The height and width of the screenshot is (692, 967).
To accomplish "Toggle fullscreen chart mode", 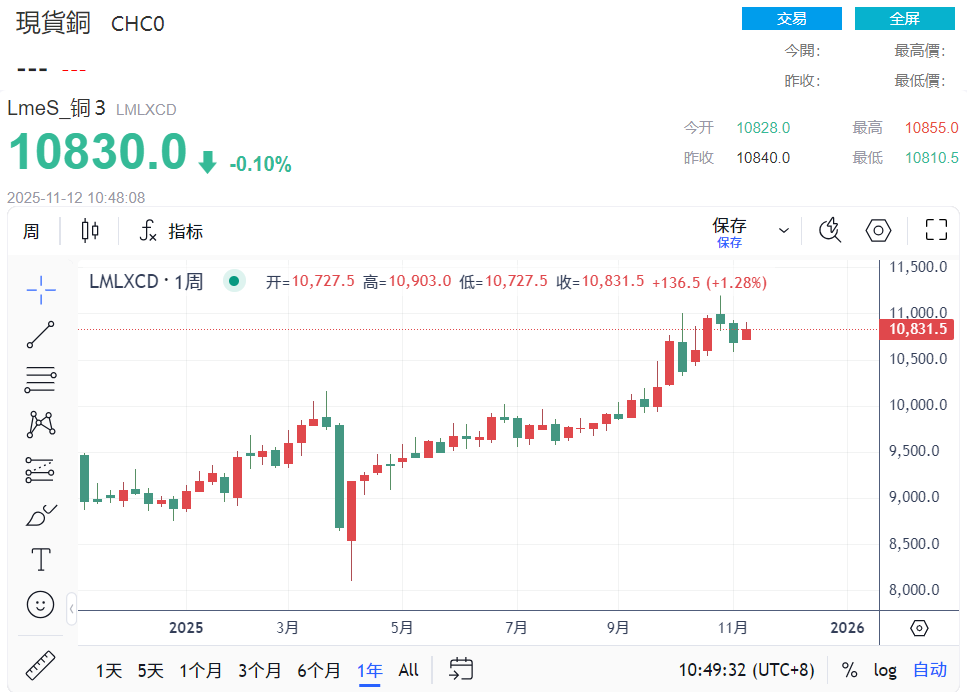I will 936,230.
